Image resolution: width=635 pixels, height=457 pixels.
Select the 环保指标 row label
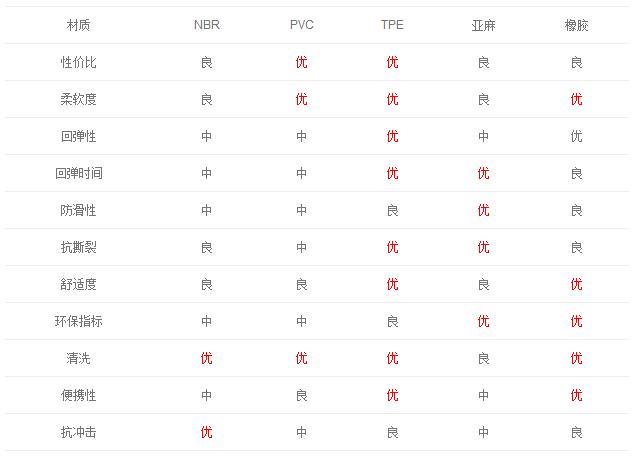tap(78, 321)
